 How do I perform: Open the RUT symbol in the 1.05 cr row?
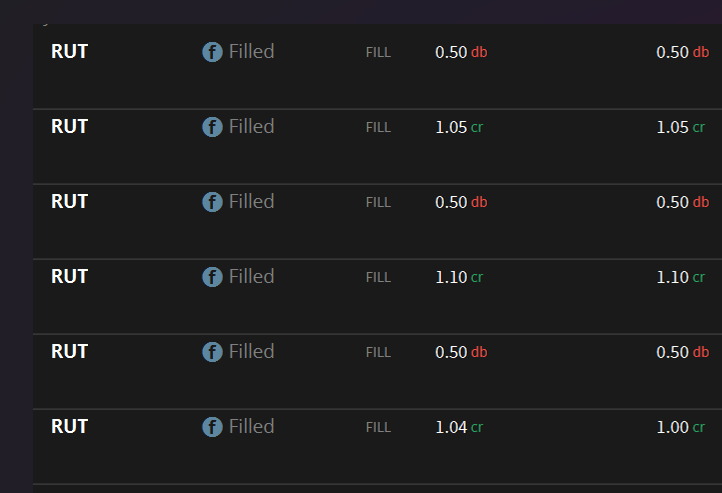tap(69, 127)
